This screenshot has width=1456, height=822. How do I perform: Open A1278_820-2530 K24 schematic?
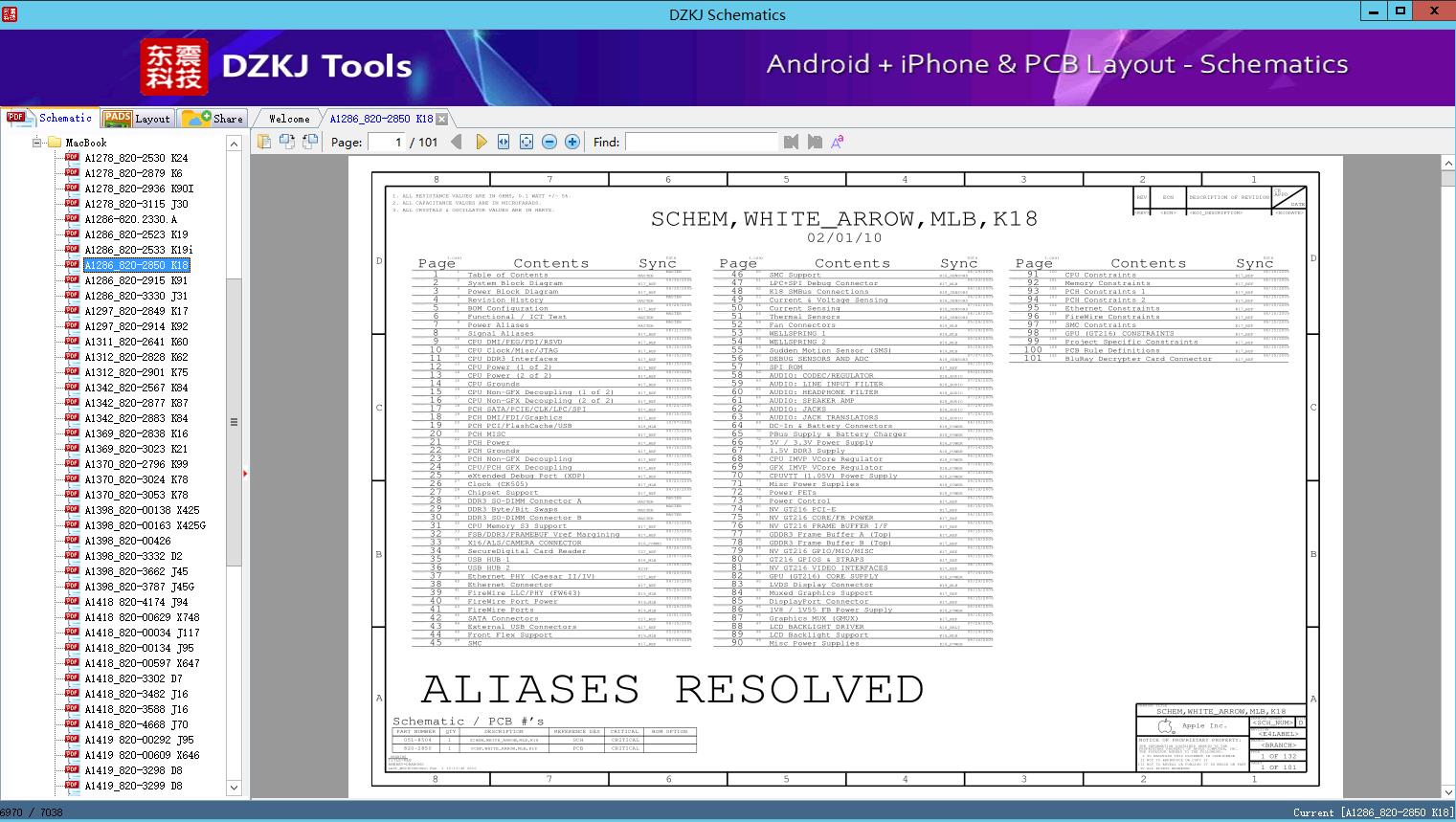136,158
